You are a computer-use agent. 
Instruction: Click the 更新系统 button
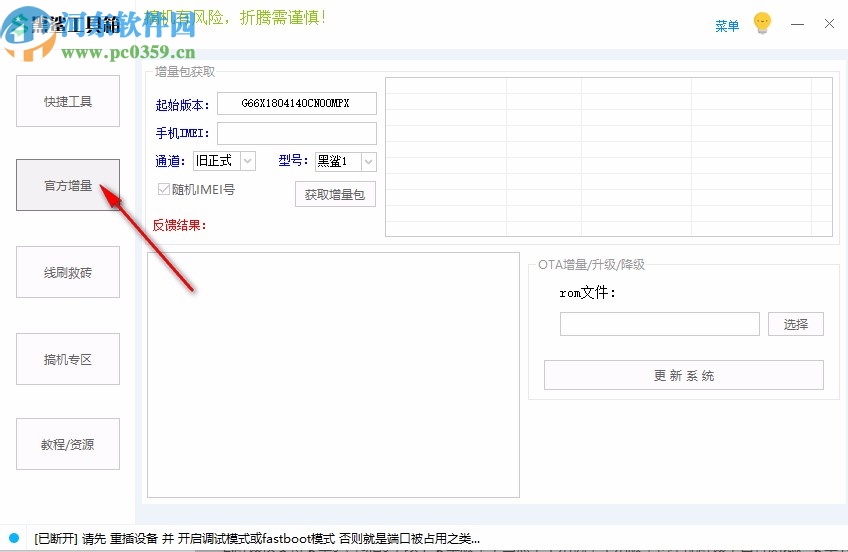pos(684,375)
